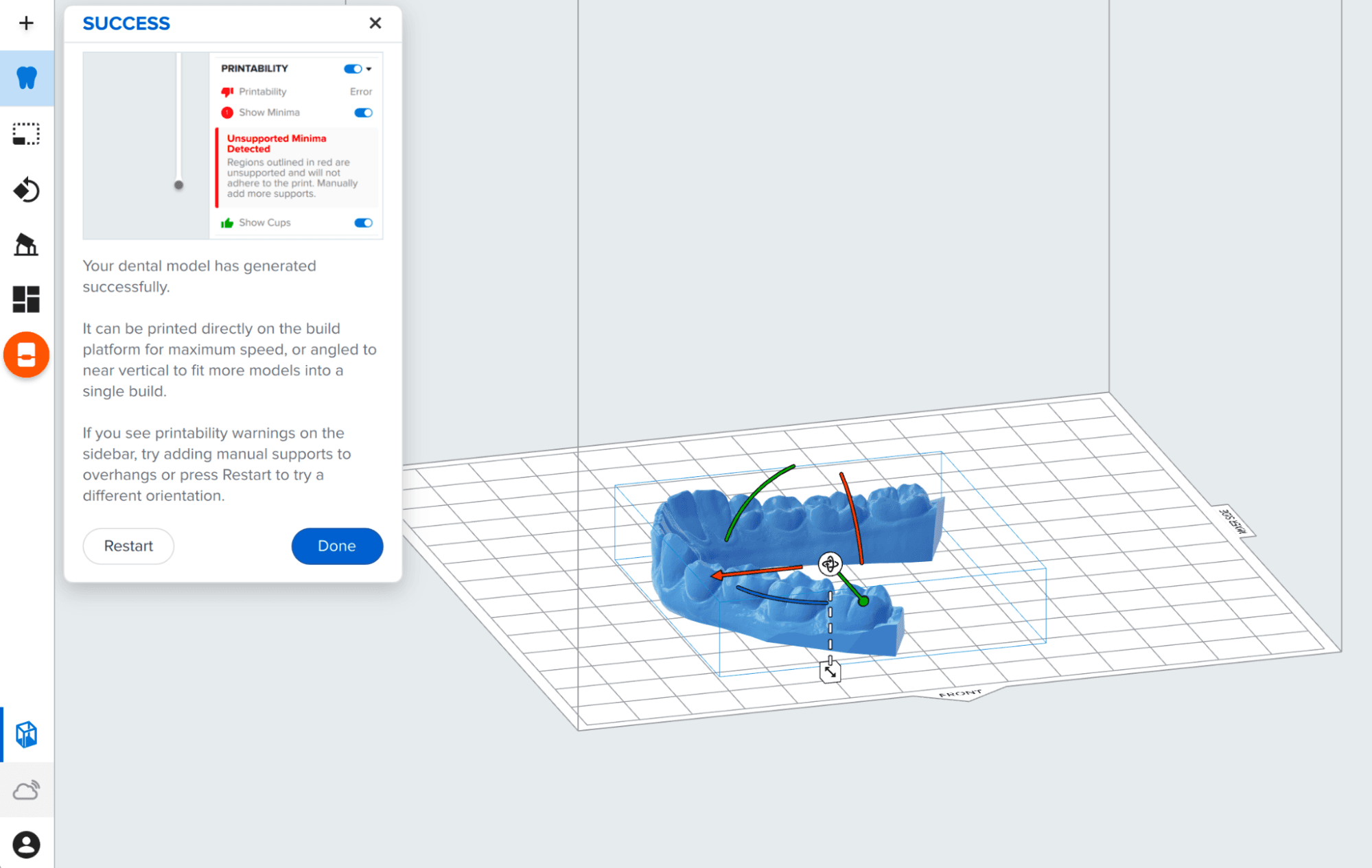Open the user account profile icon
Image resolution: width=1372 pixels, height=868 pixels.
[26, 845]
